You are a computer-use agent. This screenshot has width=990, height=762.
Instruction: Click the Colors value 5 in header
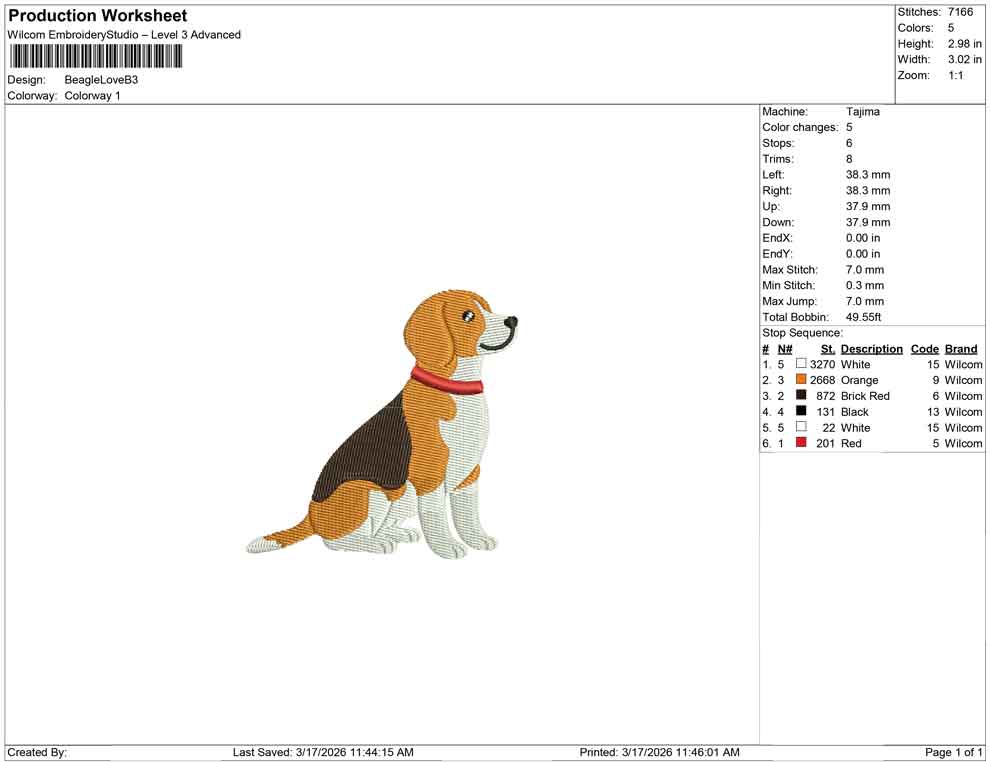tap(950, 28)
